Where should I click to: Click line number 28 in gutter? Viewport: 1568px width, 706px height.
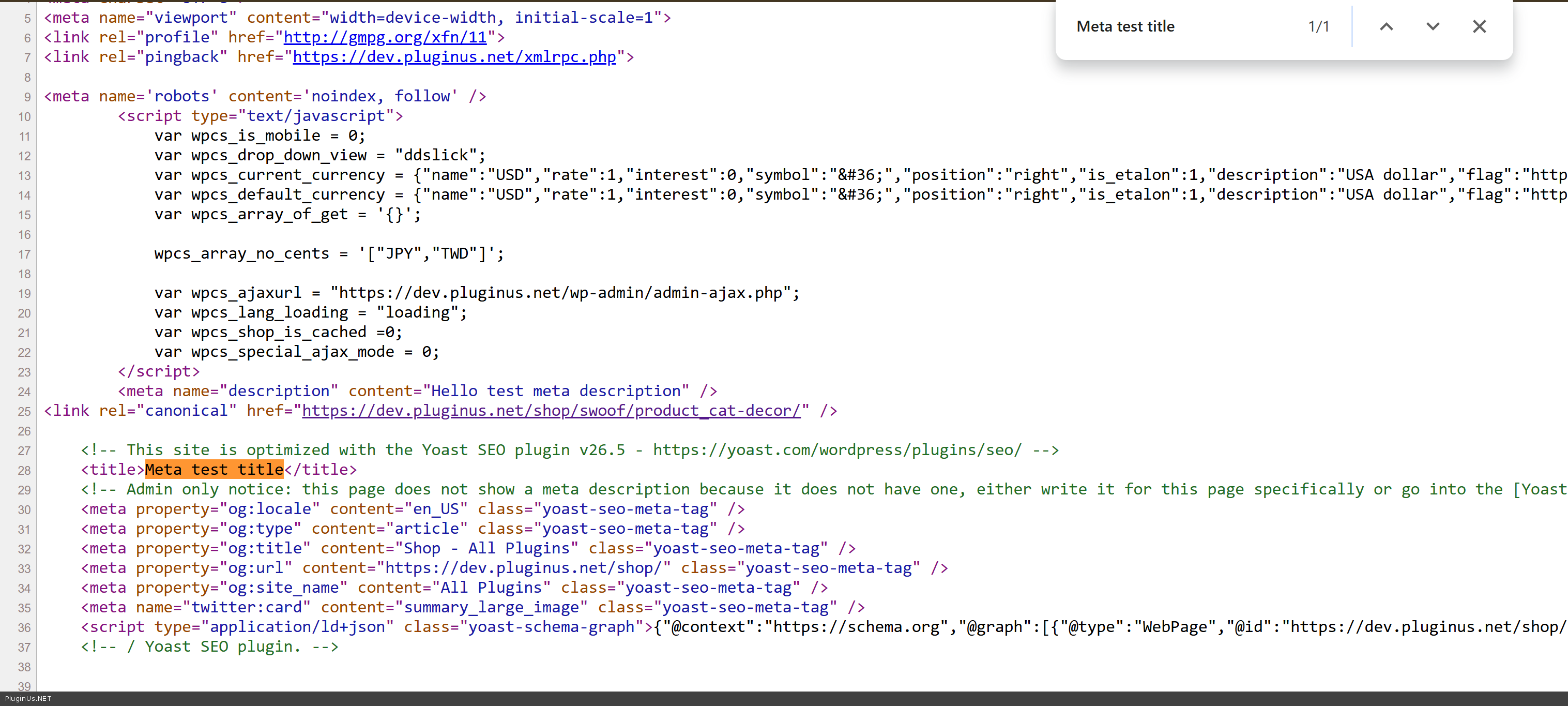[x=24, y=471]
